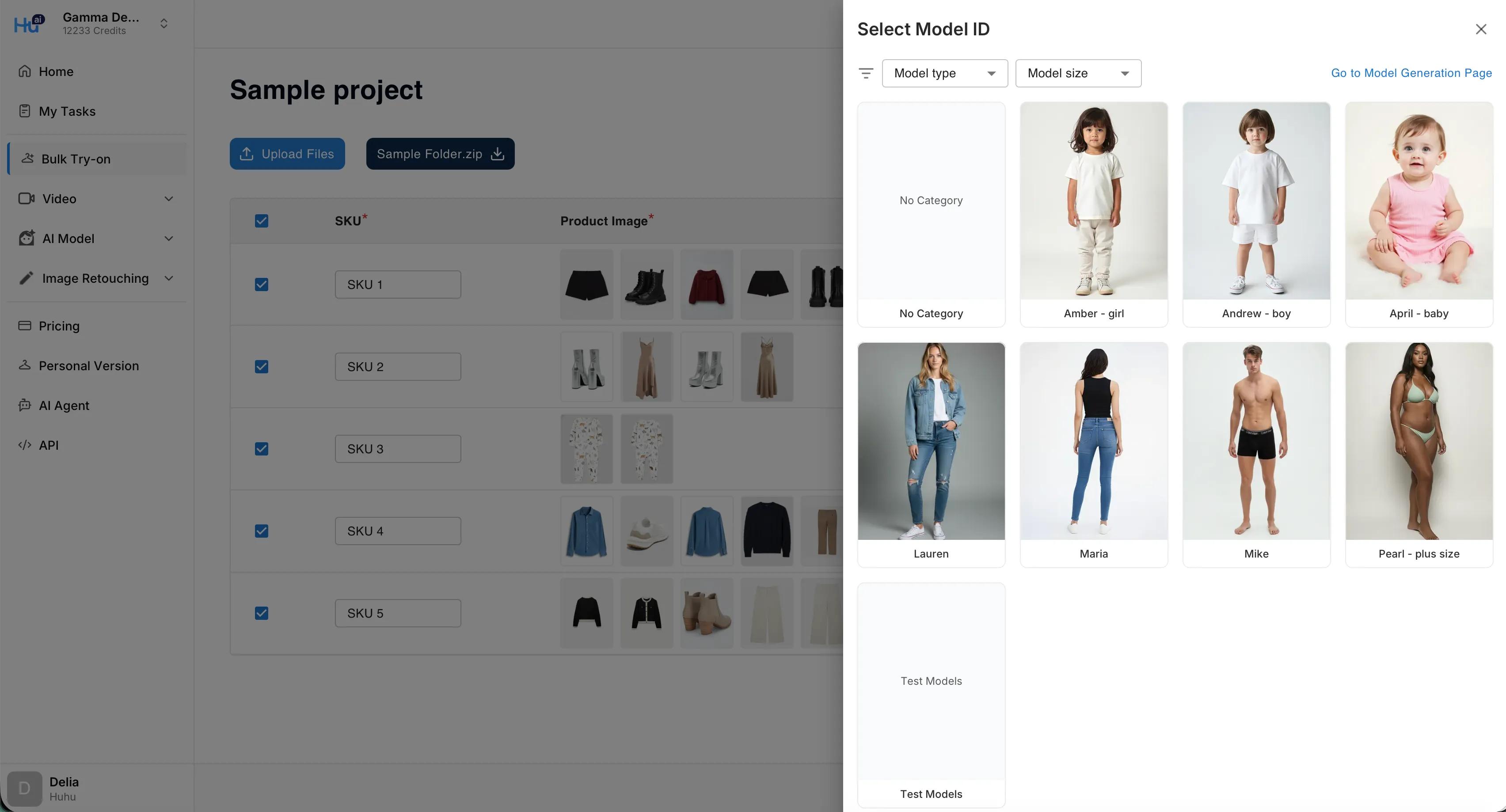
Task: Open My Tasks from the sidebar
Action: click(96, 111)
